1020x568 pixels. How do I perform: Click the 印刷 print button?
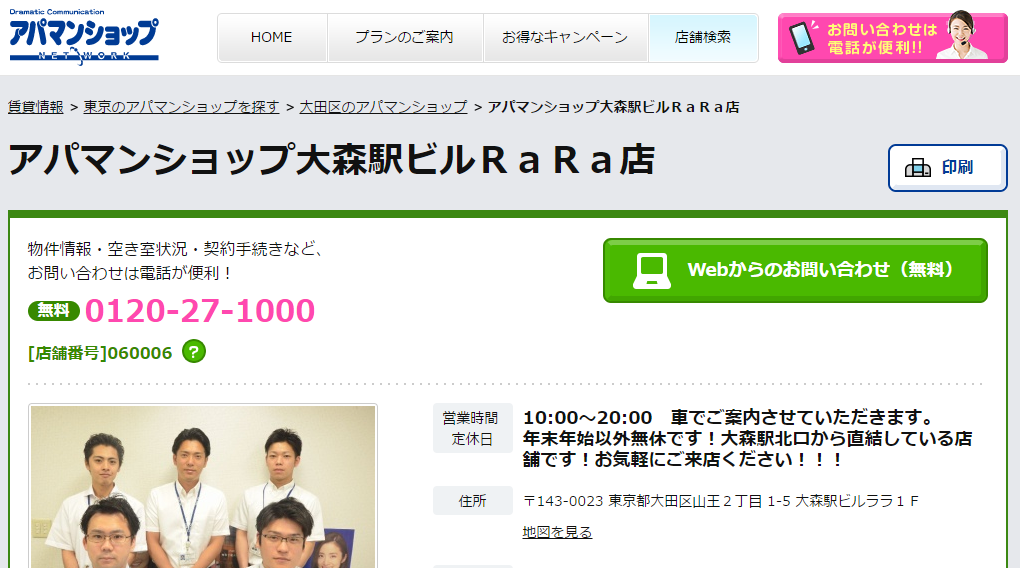948,168
